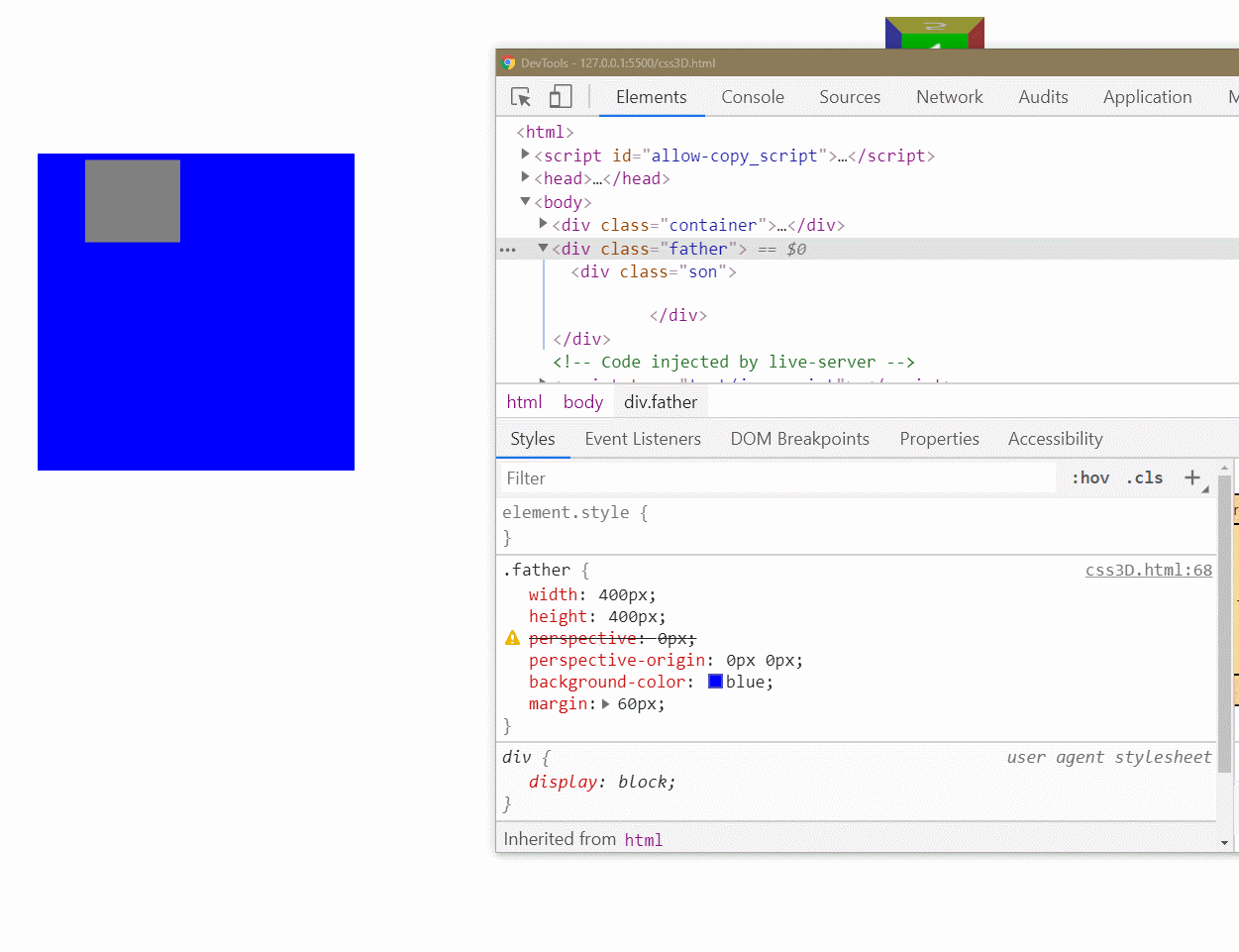The image size is (1239, 952).
Task: Collapse the div father node
Action: (x=543, y=248)
